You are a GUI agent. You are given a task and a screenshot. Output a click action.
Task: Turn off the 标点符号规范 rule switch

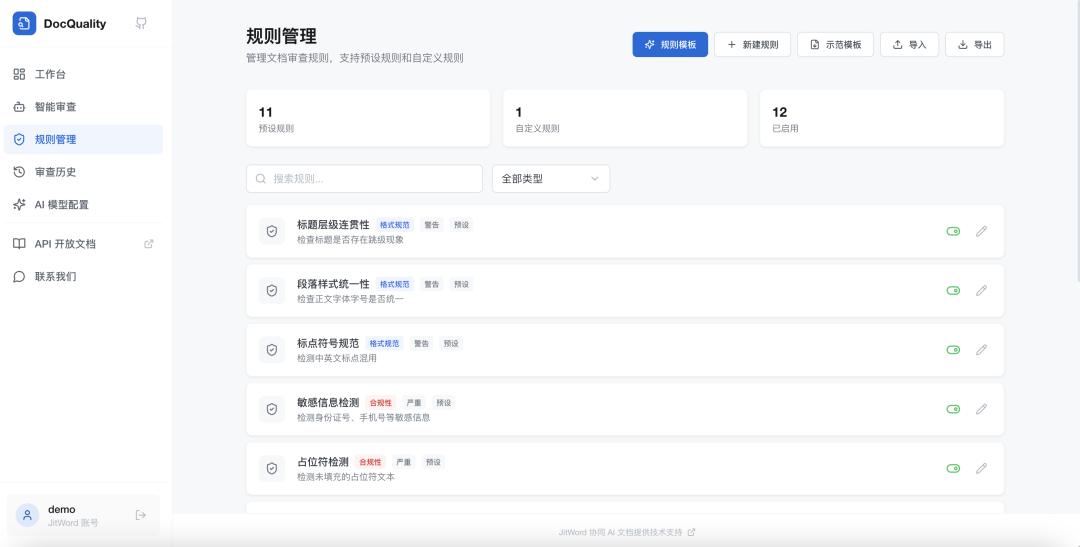(x=953, y=350)
